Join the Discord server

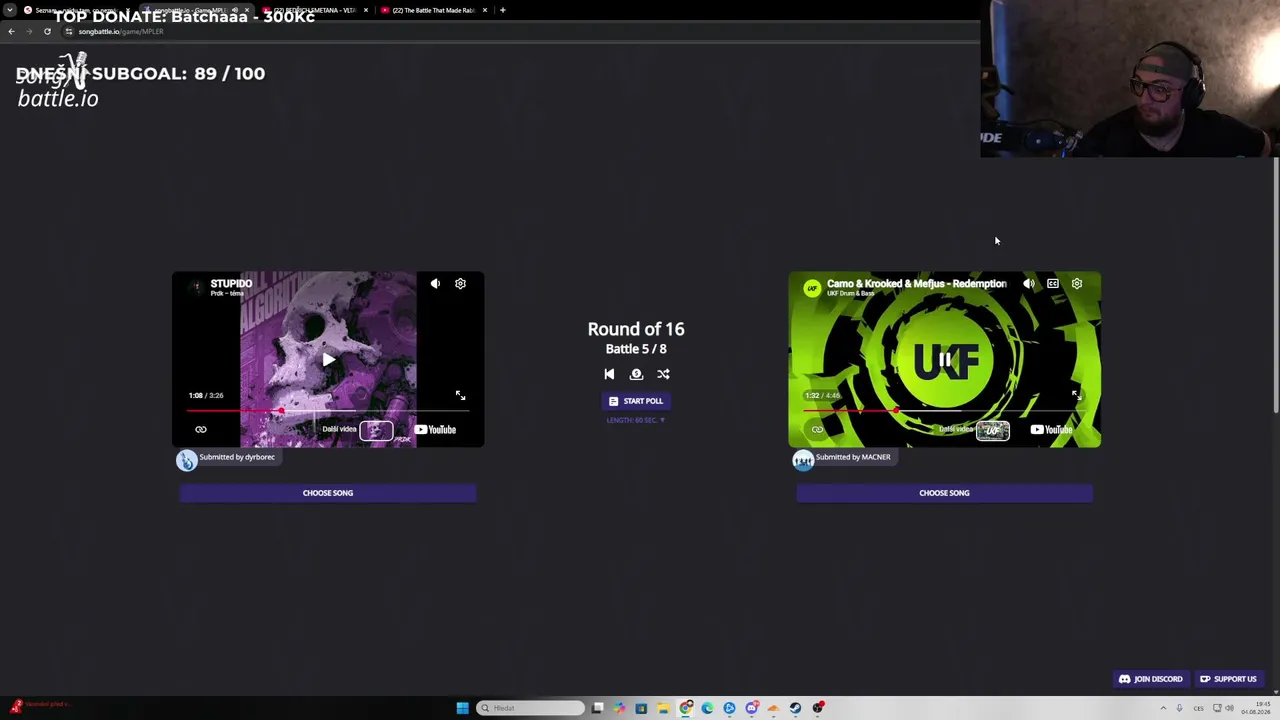pyautogui.click(x=1150, y=679)
